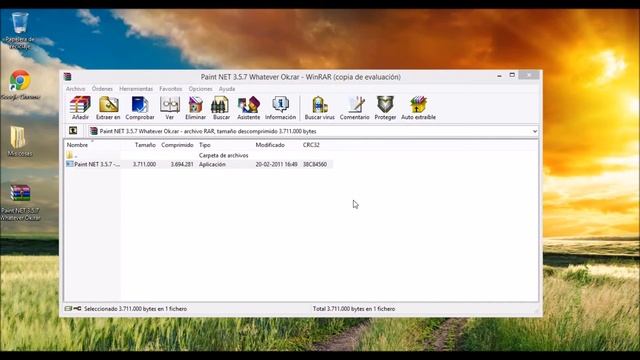This screenshot has height=360, width=640.
Task: Select the Paint NET 3.5.7 rar desktop file
Action: (20, 203)
